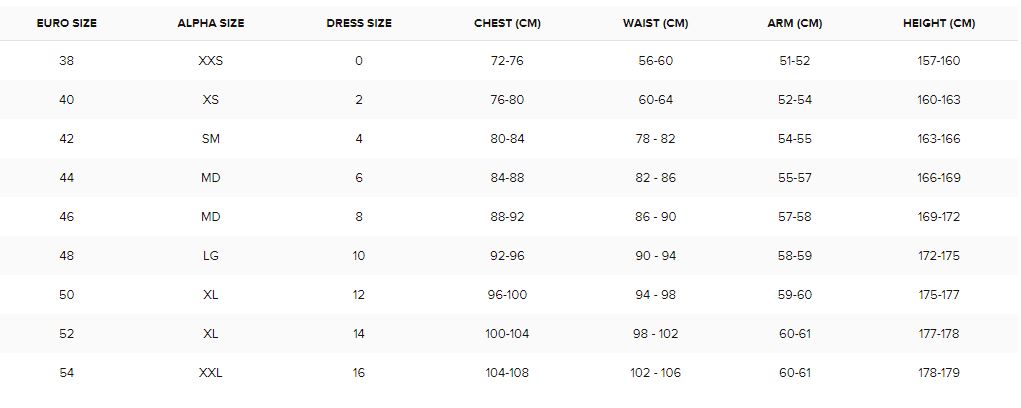Select the ARM (CM) column header
The width and height of the screenshot is (1021, 408).
click(795, 22)
